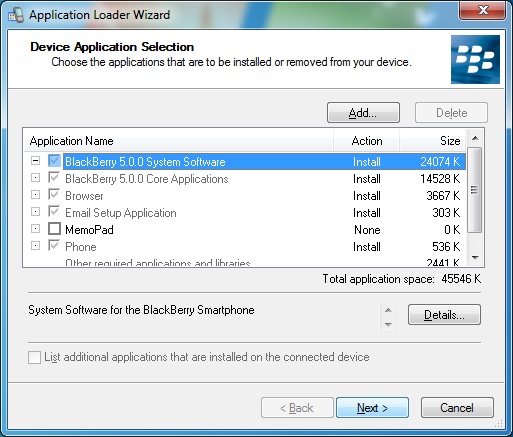Click the application list scrollbar thumb
Viewport: 513px width, 437px height.
(x=475, y=190)
